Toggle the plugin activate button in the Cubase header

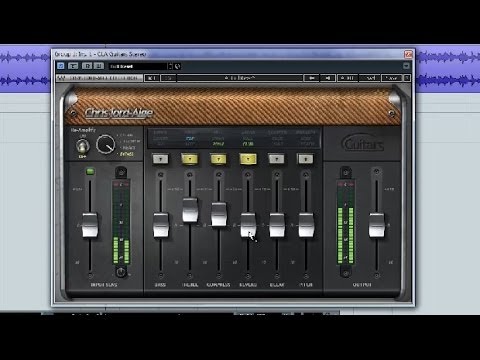[x=61, y=66]
